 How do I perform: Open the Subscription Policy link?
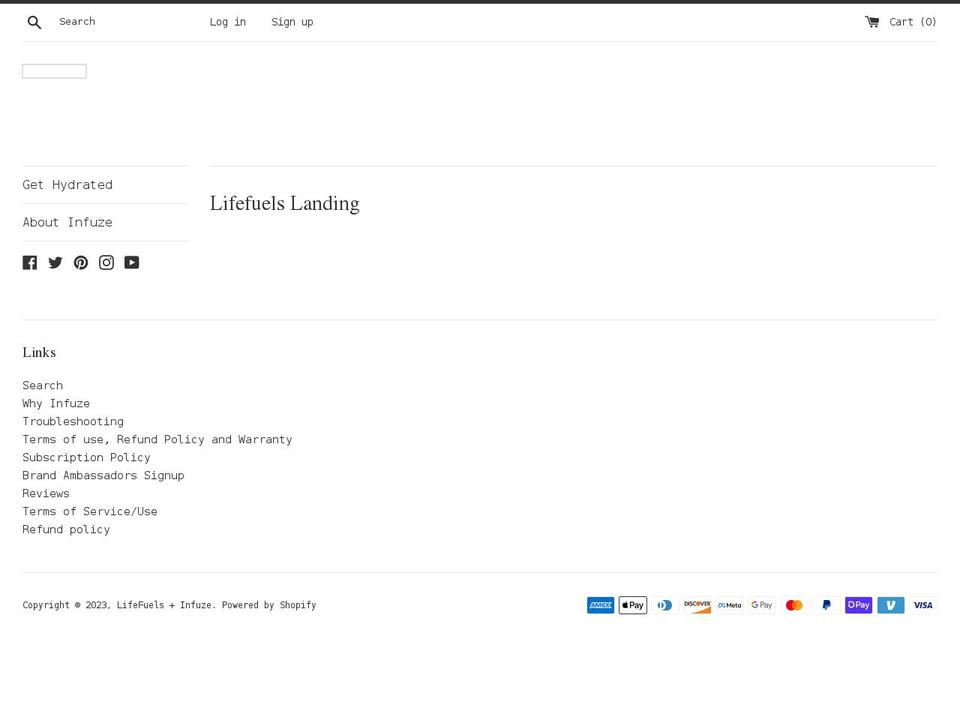pos(86,457)
